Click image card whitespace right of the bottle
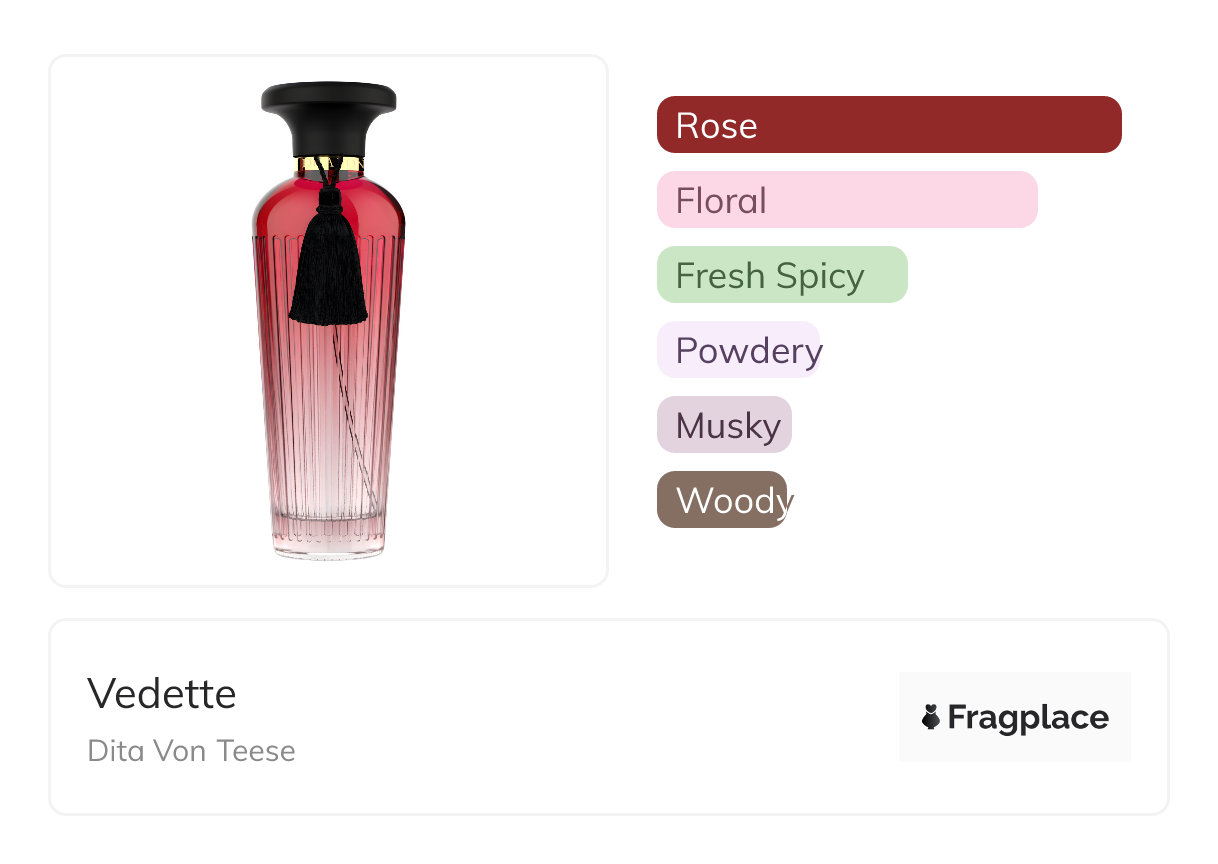 click(x=510, y=320)
